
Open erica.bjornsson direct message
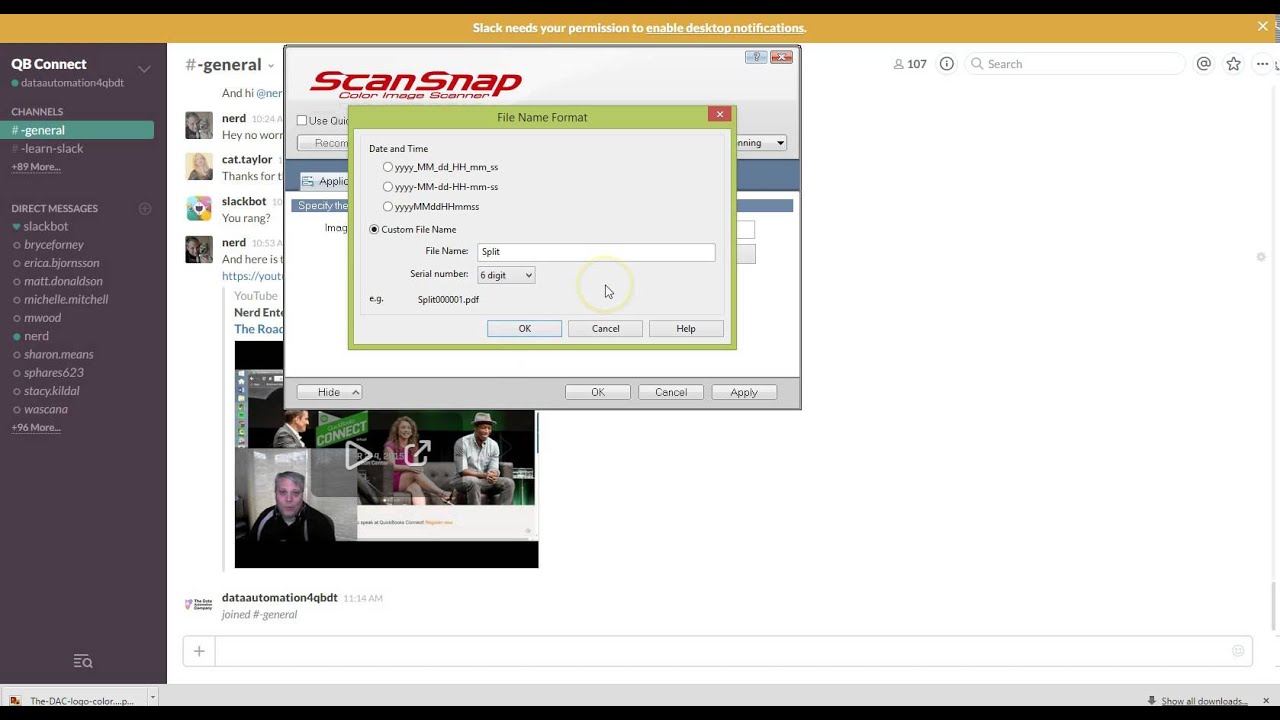(61, 263)
